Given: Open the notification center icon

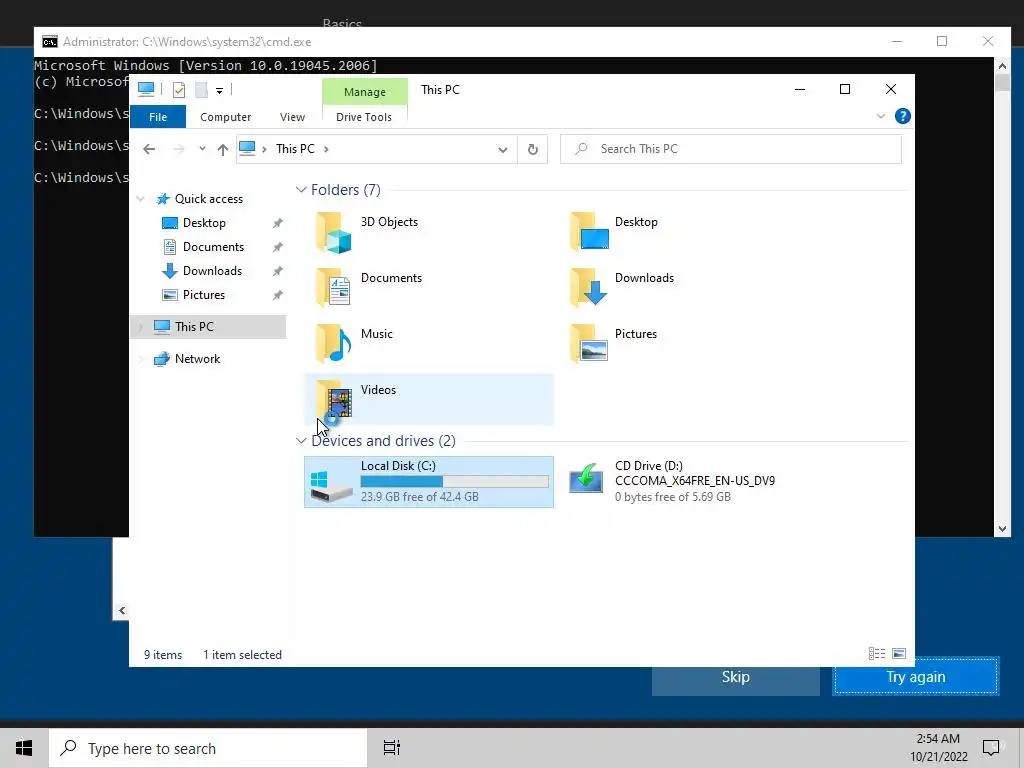Looking at the screenshot, I should [991, 748].
